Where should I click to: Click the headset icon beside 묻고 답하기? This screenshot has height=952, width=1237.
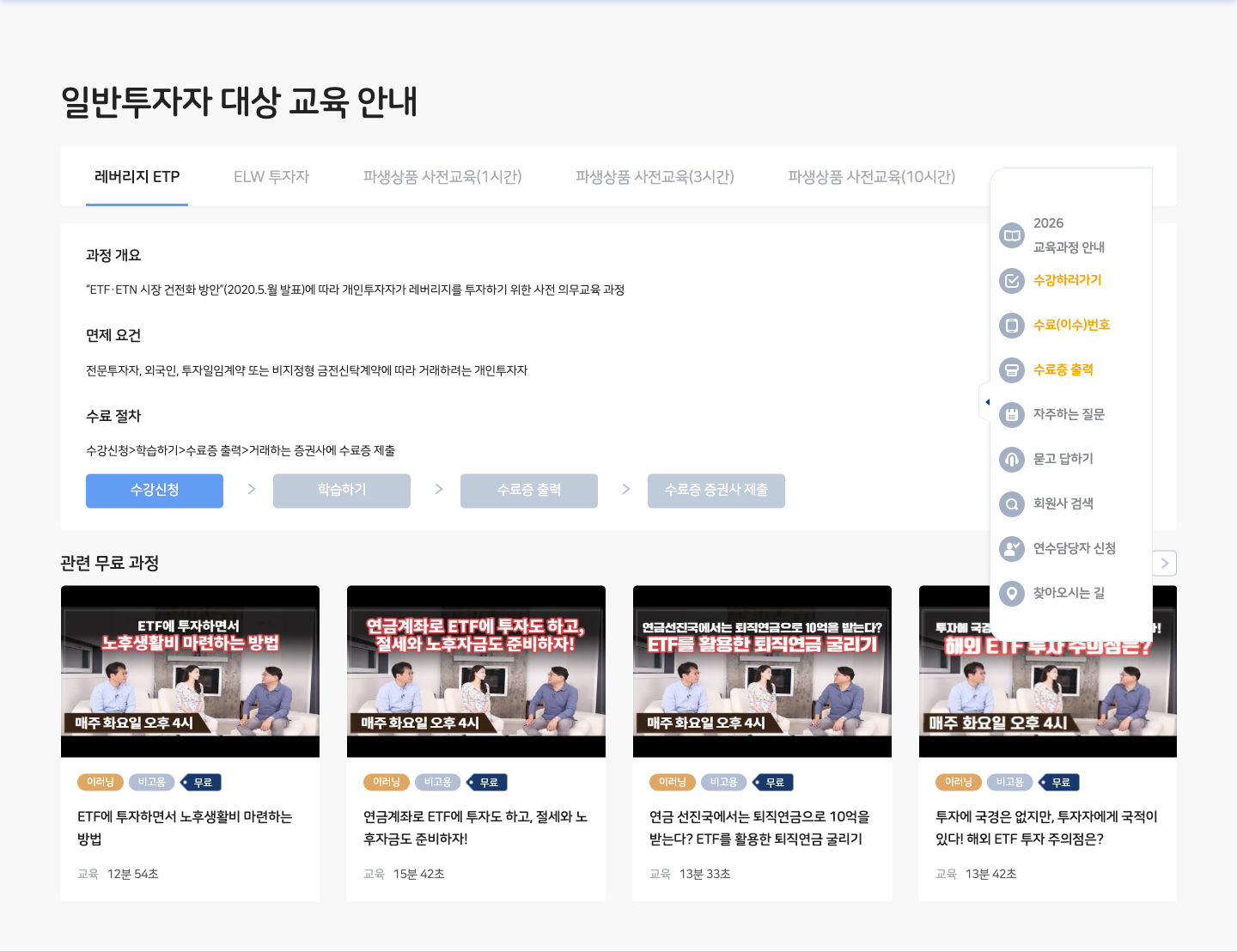pyautogui.click(x=1012, y=459)
